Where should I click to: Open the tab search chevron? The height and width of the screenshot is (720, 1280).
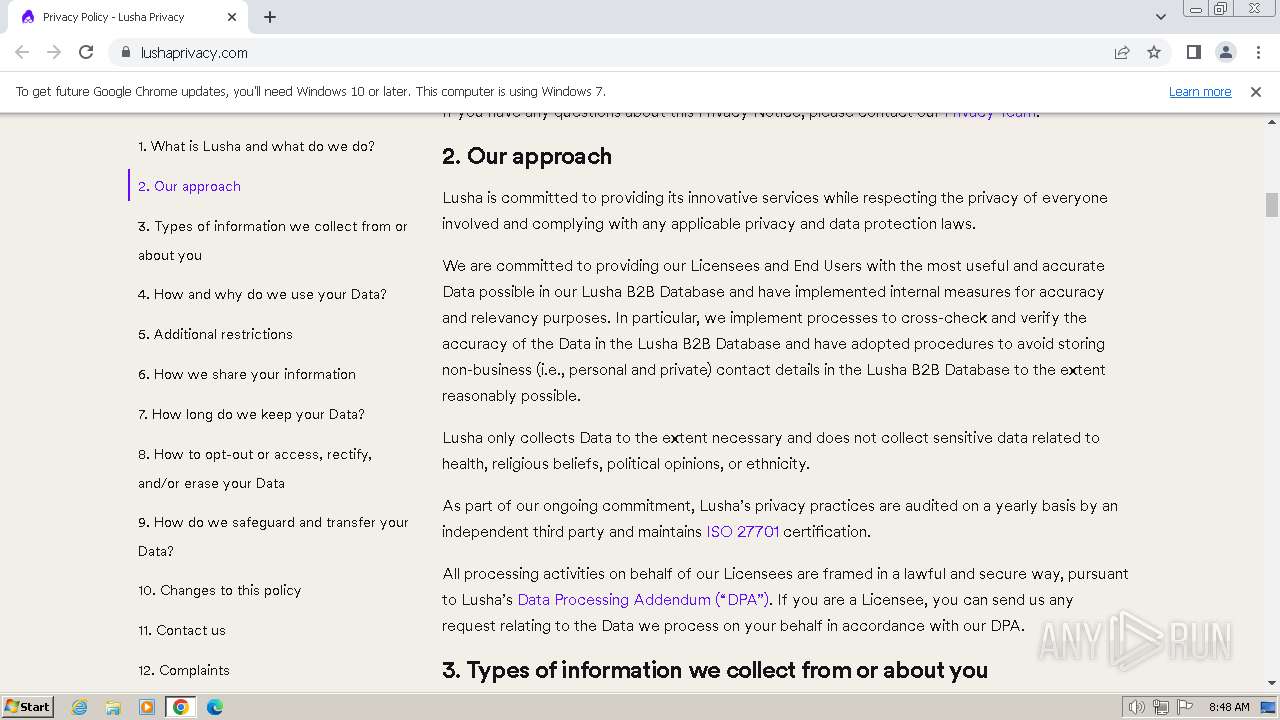pos(1160,17)
